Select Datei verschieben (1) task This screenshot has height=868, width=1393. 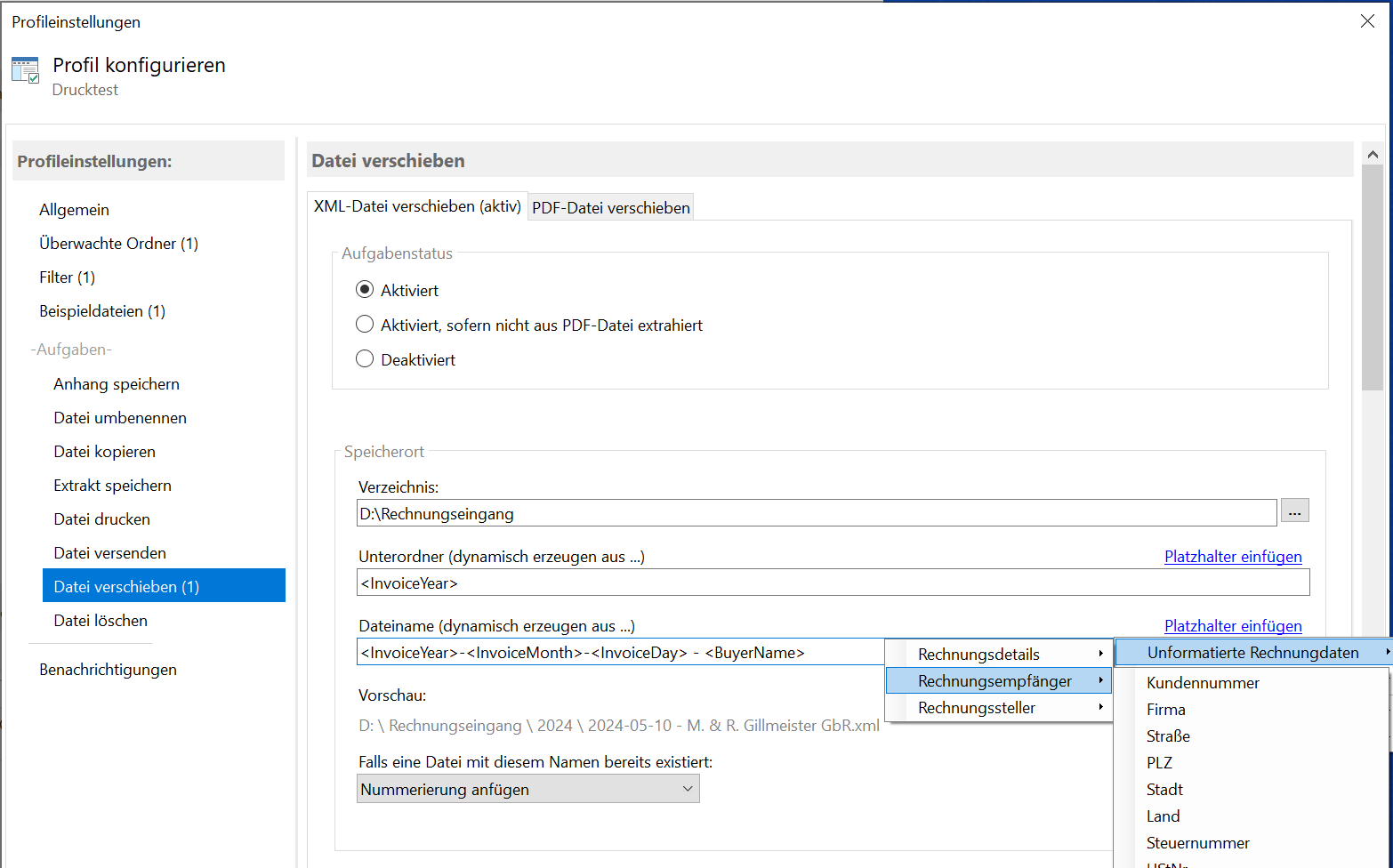tap(164, 585)
